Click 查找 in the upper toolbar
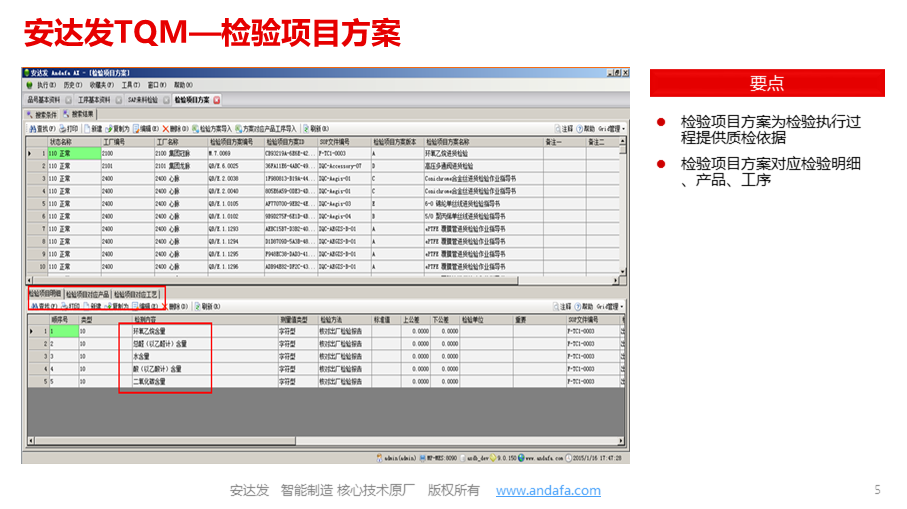907x509 pixels. pyautogui.click(x=43, y=128)
